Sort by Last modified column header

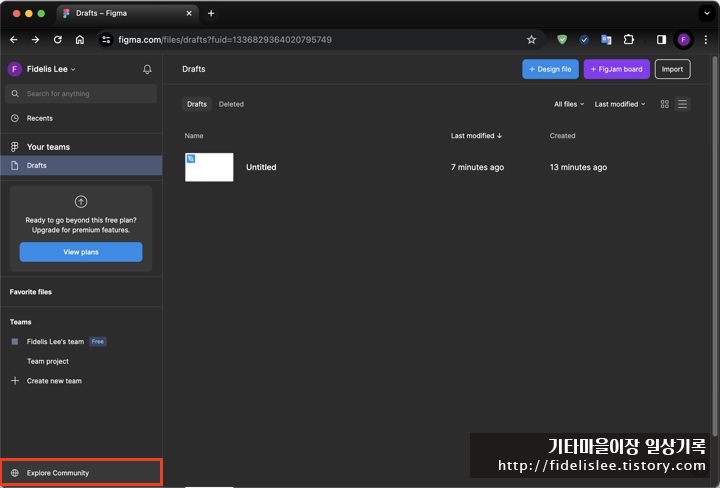coord(476,136)
